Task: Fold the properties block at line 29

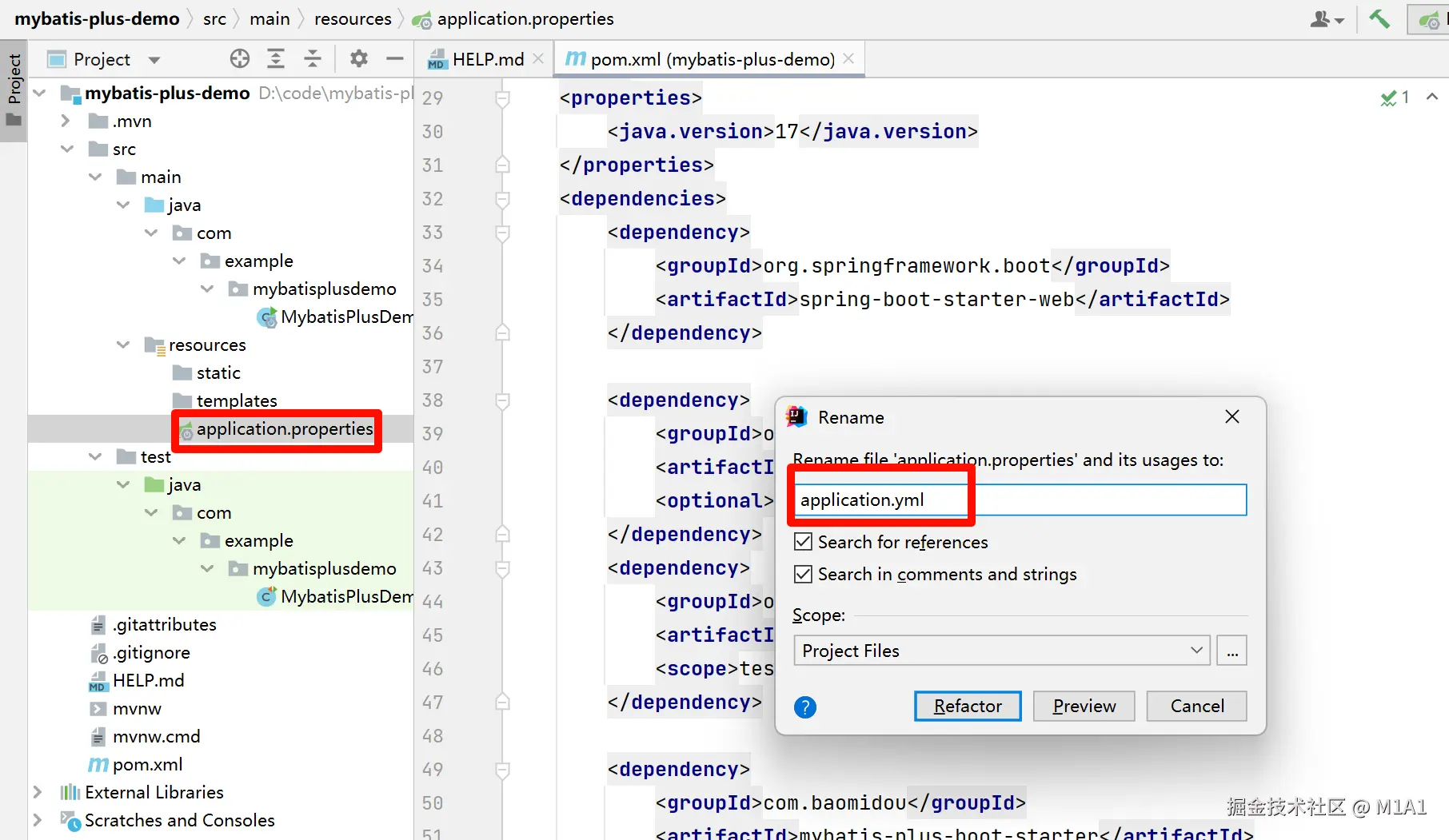Action: (502, 98)
